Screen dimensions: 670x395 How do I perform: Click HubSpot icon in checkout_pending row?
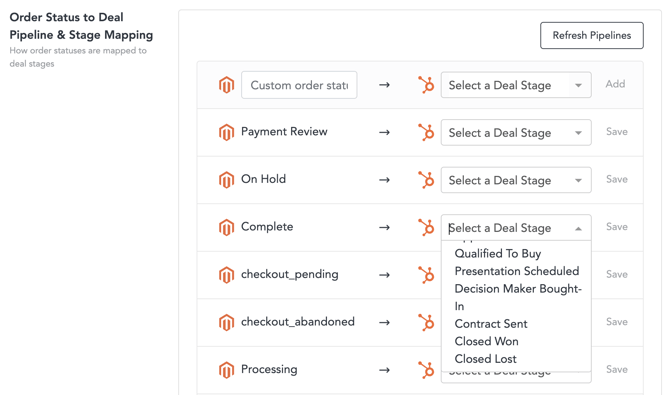[x=426, y=274]
